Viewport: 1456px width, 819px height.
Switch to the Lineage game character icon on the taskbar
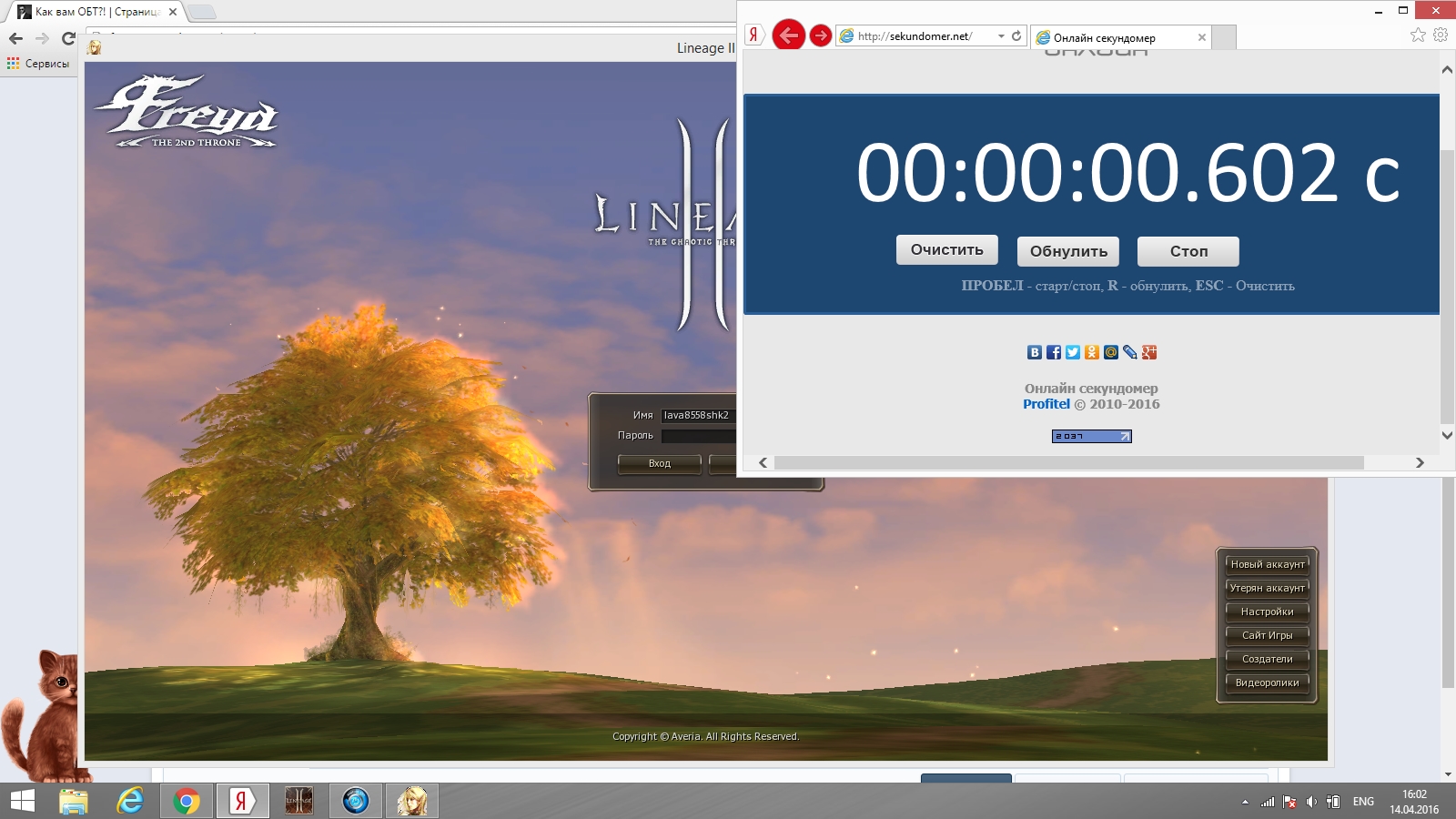pos(412,801)
